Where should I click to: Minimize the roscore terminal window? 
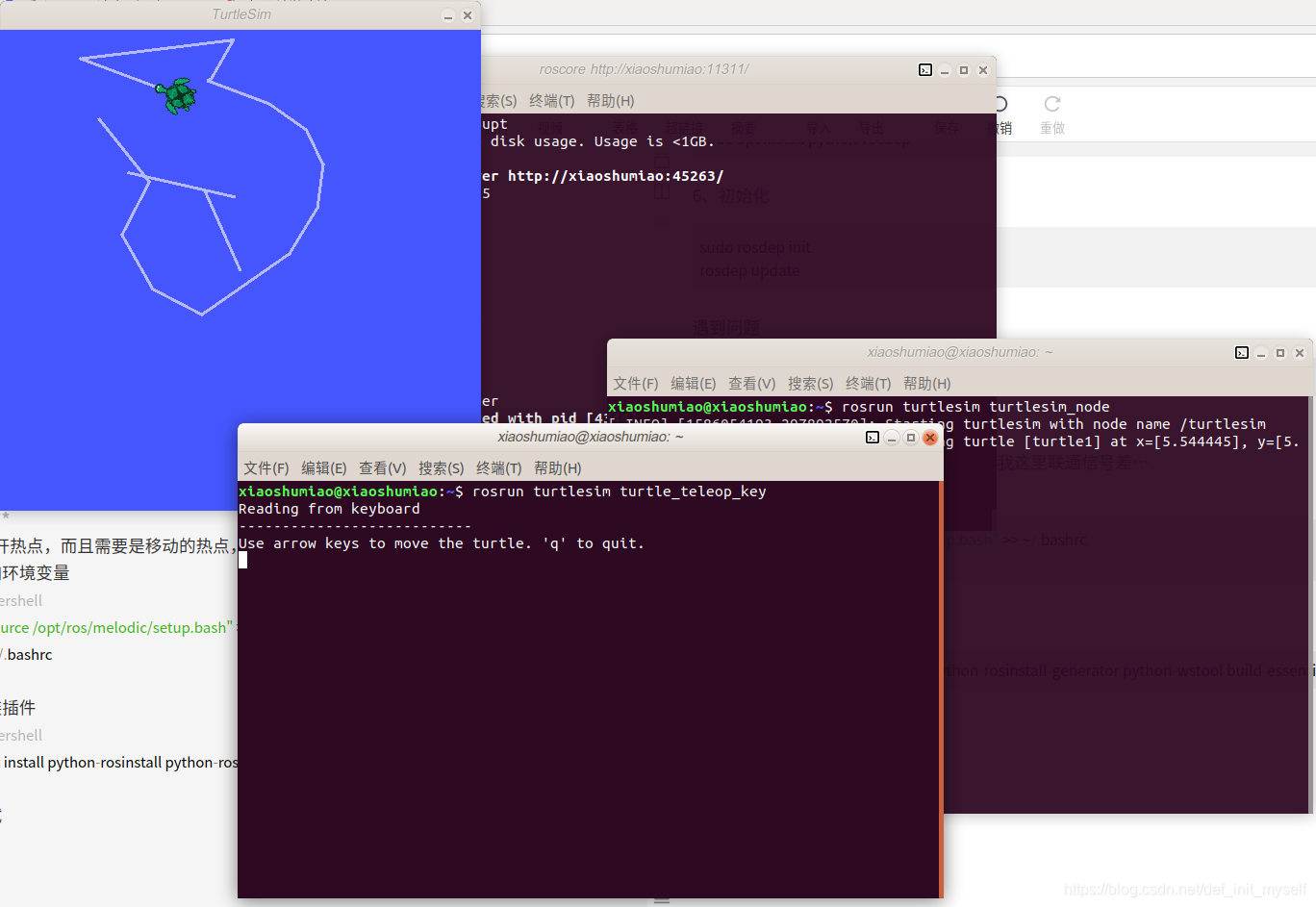[945, 70]
